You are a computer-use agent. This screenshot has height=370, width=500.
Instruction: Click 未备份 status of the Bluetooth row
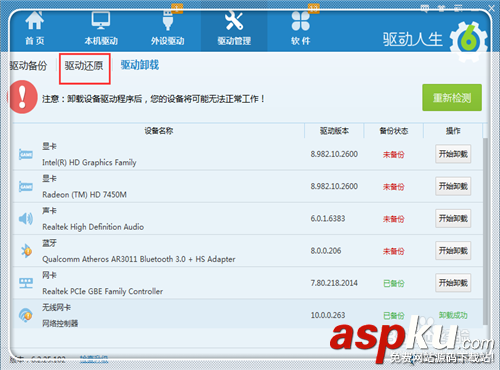tap(394, 251)
